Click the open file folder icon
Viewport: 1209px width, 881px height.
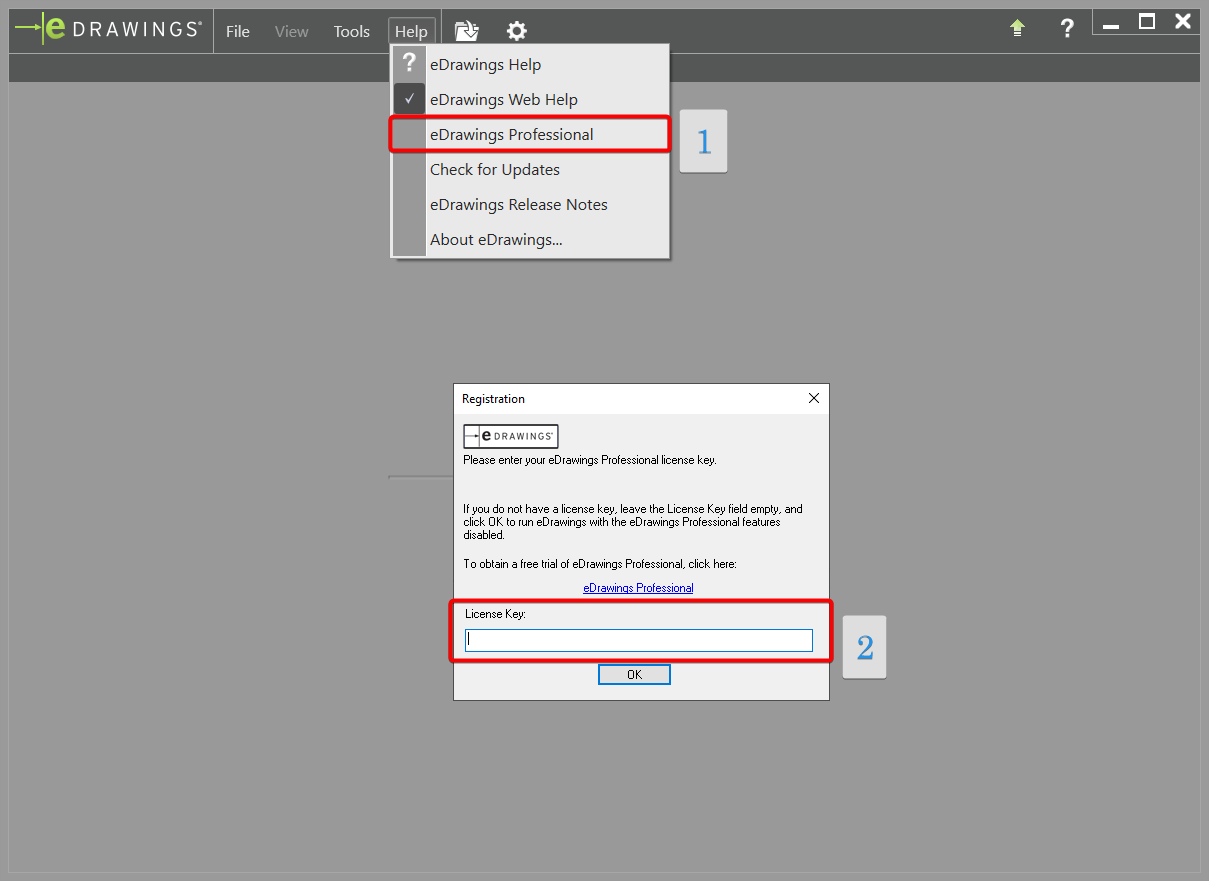(467, 31)
